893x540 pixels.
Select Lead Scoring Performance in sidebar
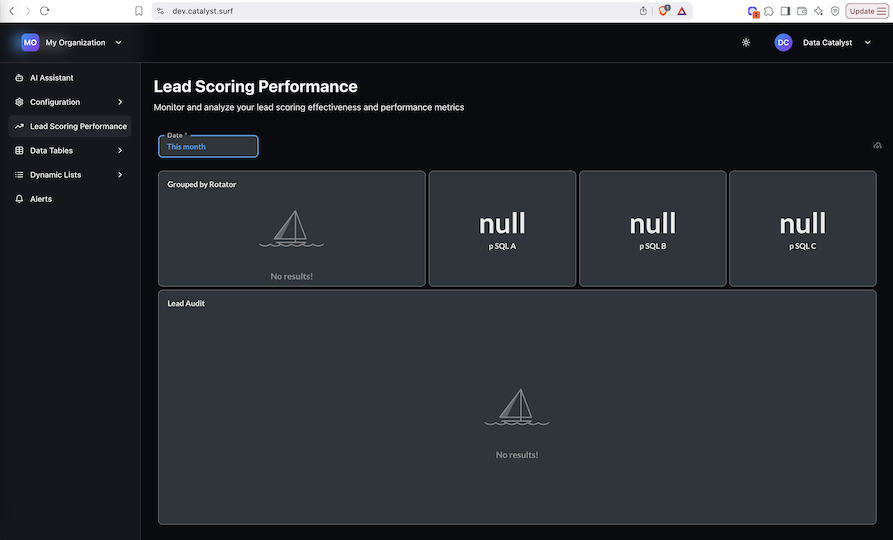click(x=69, y=126)
